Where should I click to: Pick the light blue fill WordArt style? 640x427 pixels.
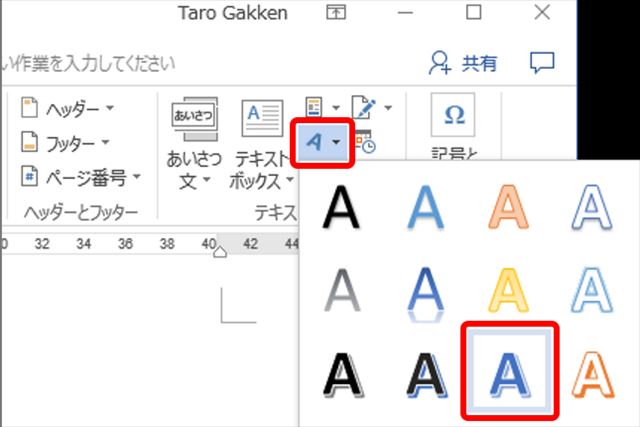point(426,207)
